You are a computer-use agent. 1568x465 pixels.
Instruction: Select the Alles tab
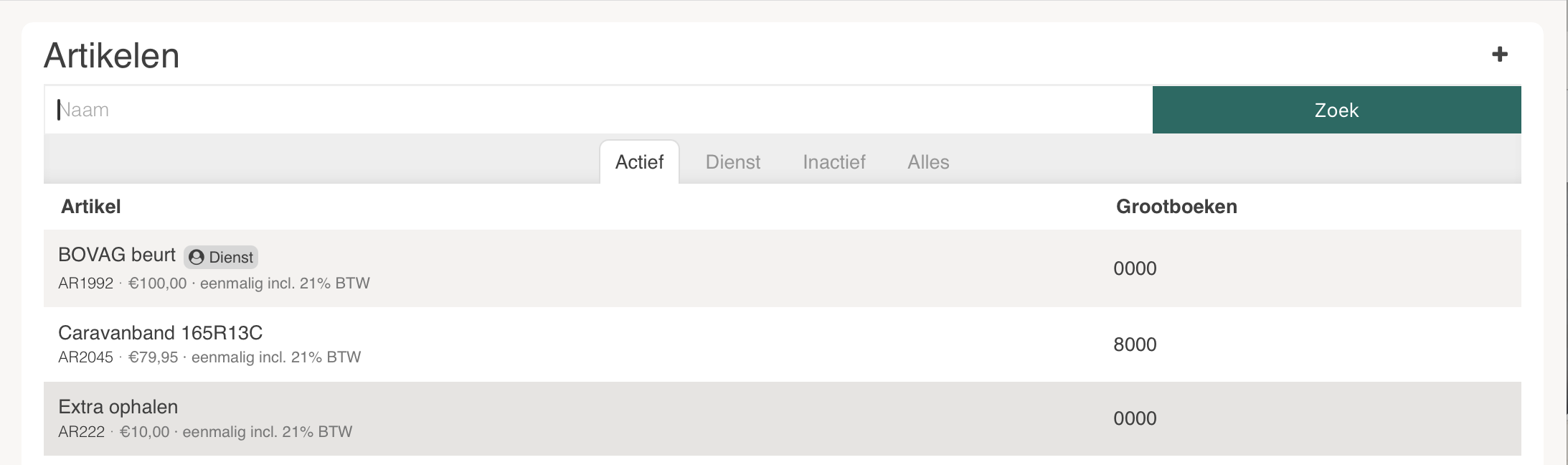(928, 162)
